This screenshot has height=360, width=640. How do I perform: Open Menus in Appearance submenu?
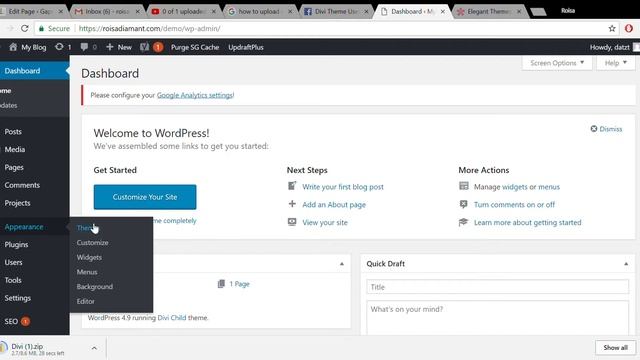[x=87, y=272]
